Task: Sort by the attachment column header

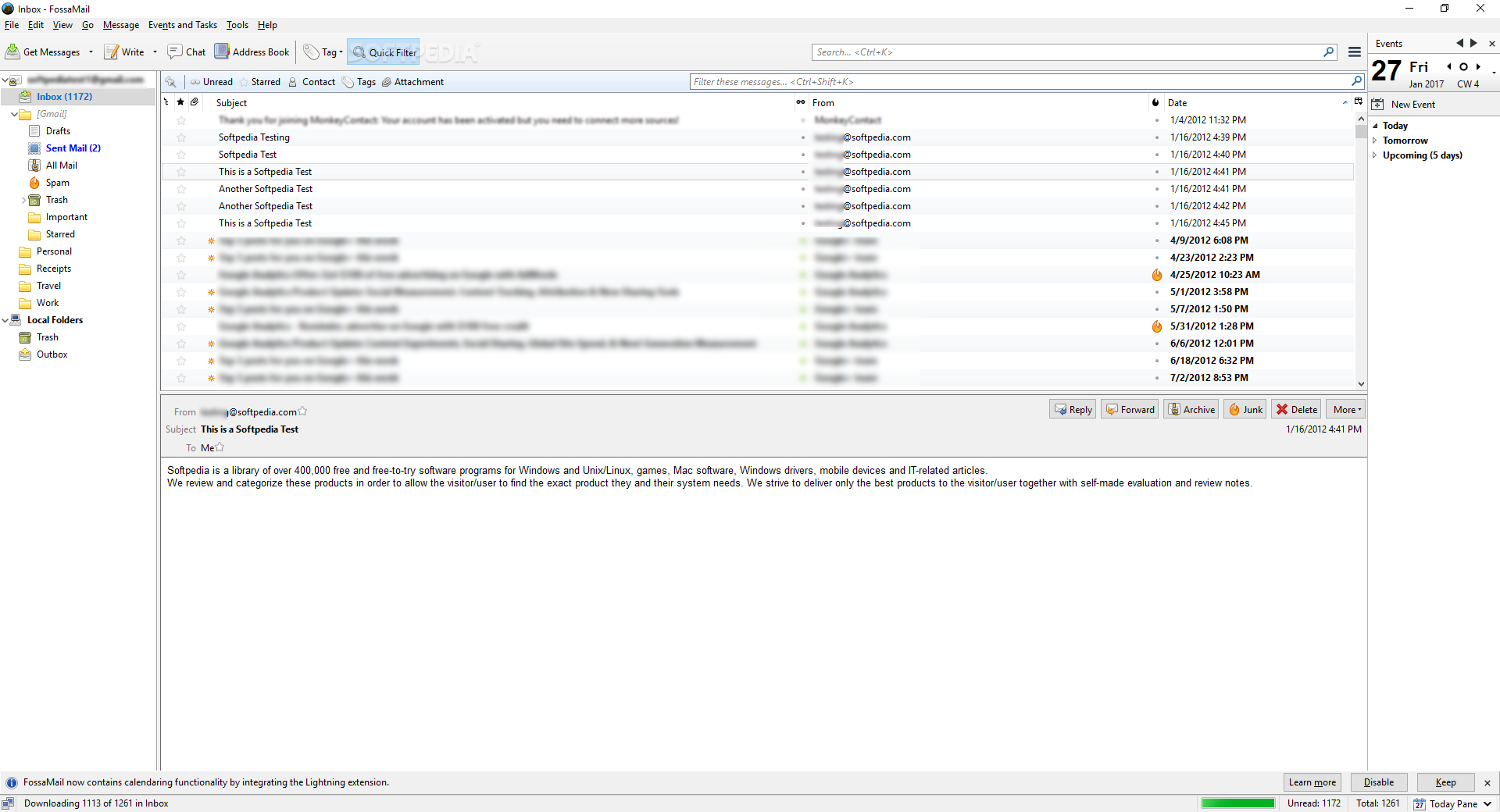Action: 195,102
